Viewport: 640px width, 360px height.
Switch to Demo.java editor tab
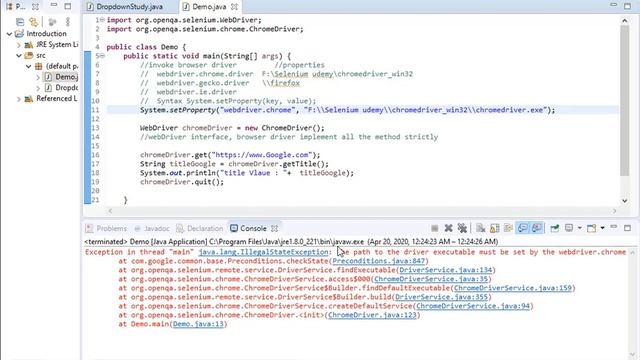pyautogui.click(x=205, y=7)
